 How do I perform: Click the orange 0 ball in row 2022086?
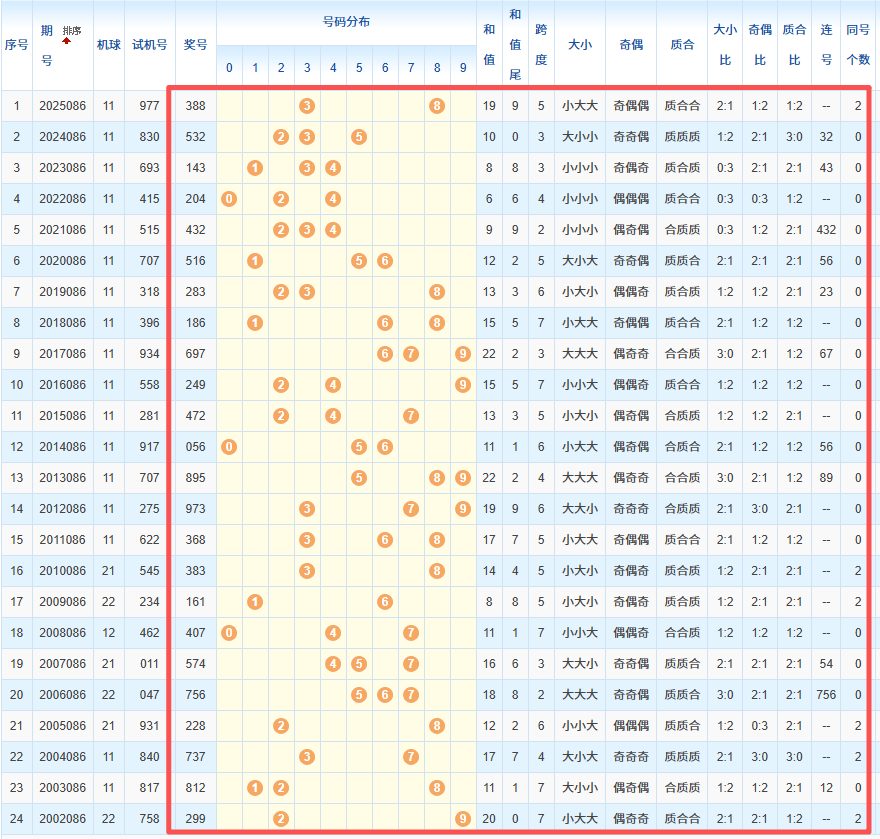coord(229,199)
